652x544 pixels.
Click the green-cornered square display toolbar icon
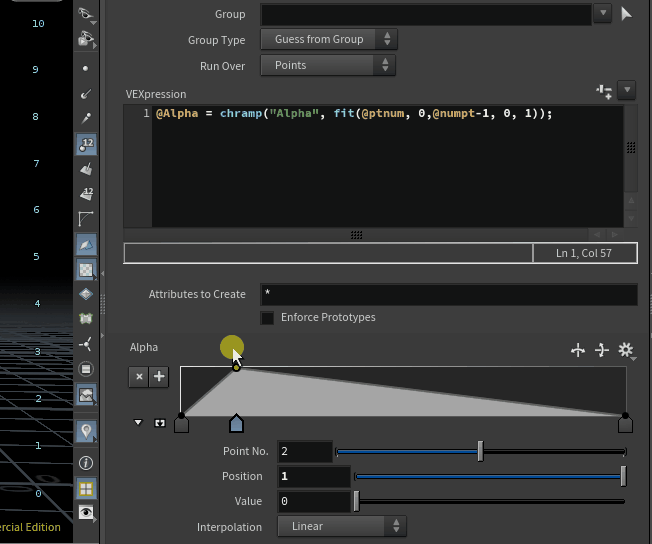click(x=86, y=319)
